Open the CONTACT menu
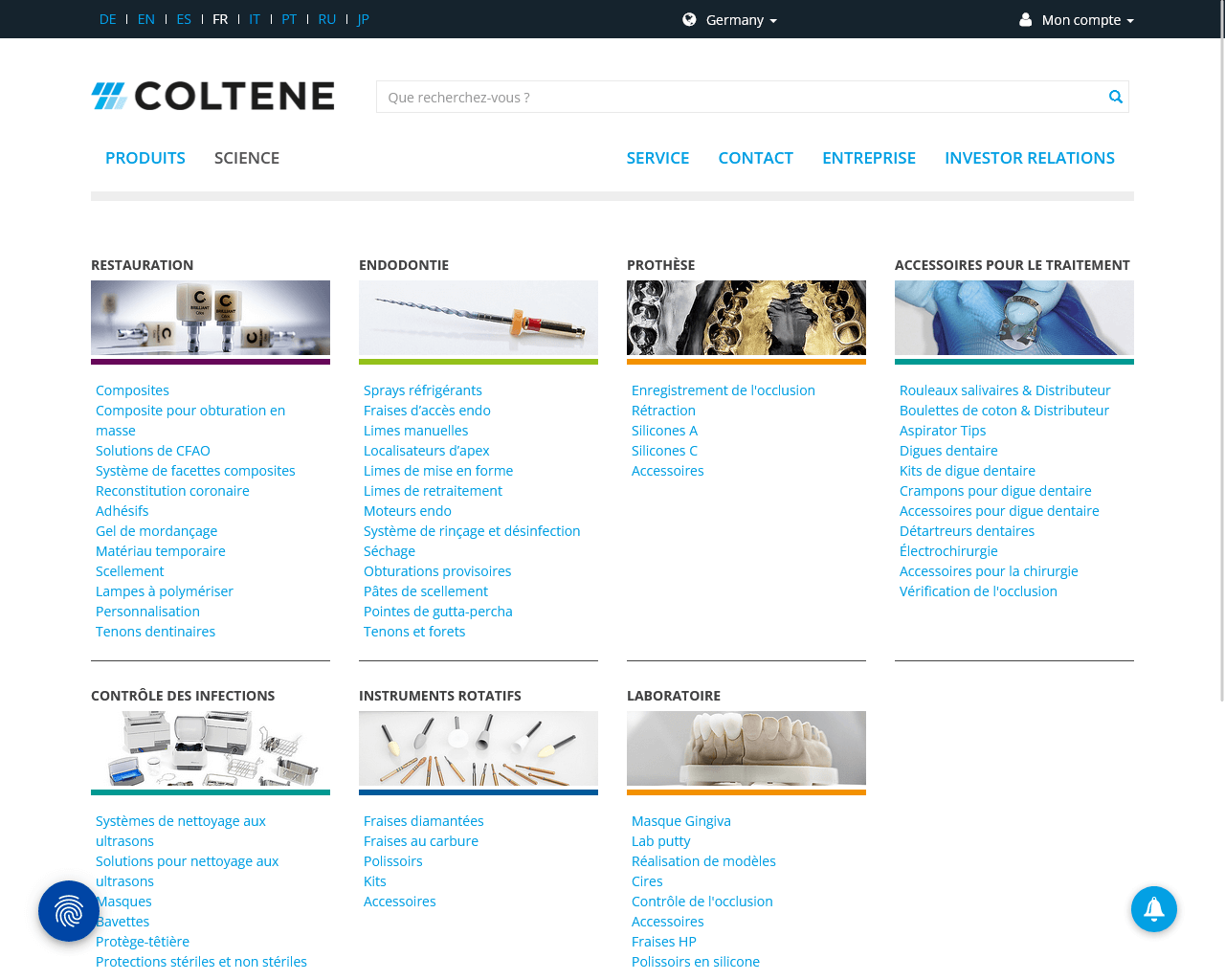Image resolution: width=1225 pixels, height=980 pixels. pos(756,158)
